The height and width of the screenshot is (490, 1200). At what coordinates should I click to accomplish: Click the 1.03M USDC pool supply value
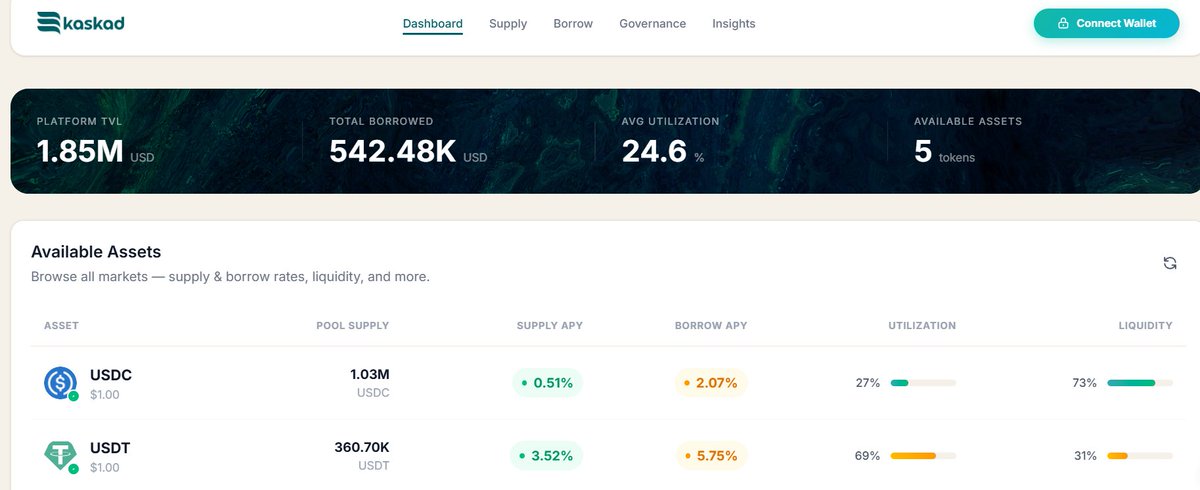click(x=370, y=375)
